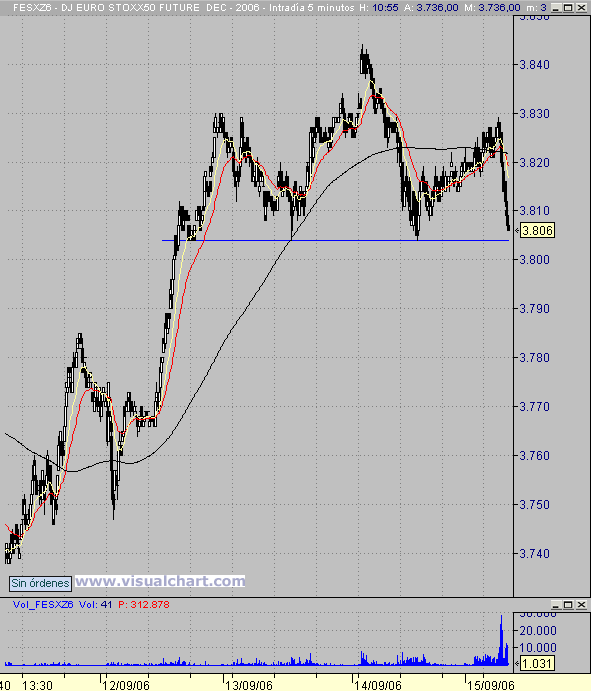Click the 3.770 price axis label

(x=535, y=406)
